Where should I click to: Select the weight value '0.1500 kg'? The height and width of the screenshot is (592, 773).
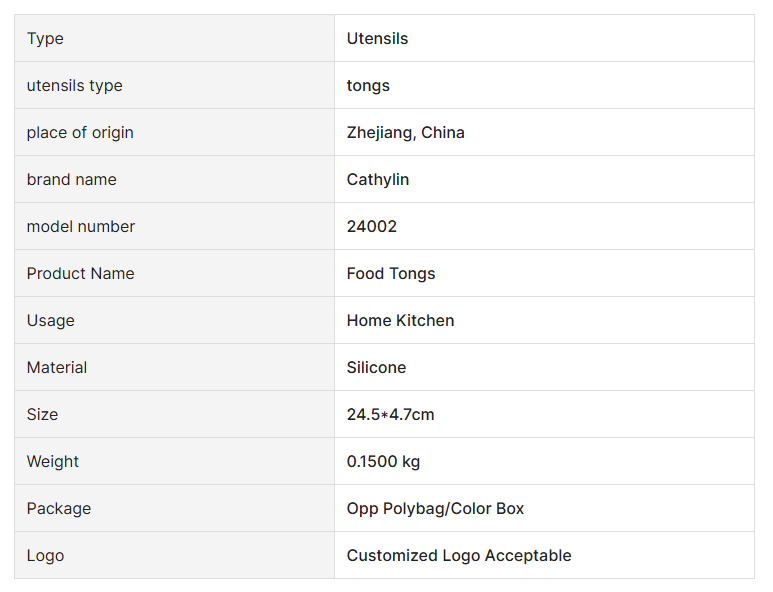click(383, 462)
